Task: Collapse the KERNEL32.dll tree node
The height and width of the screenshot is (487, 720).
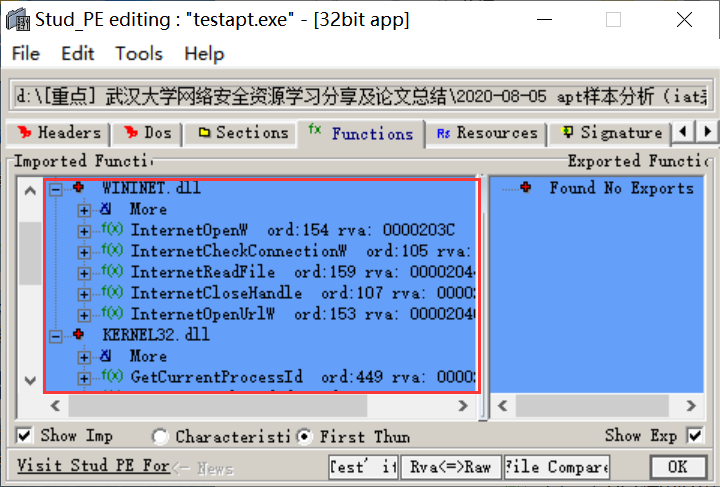Action: click(x=56, y=336)
